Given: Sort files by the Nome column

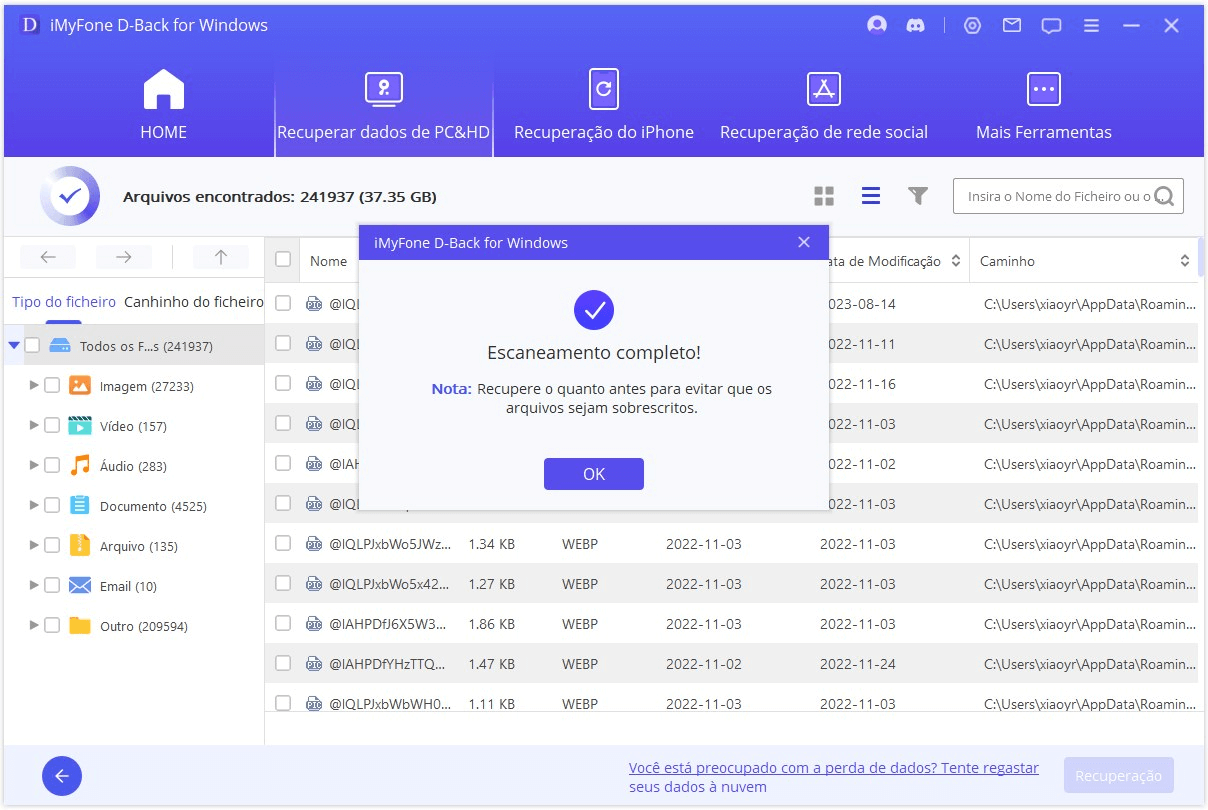Looking at the screenshot, I should point(328,261).
